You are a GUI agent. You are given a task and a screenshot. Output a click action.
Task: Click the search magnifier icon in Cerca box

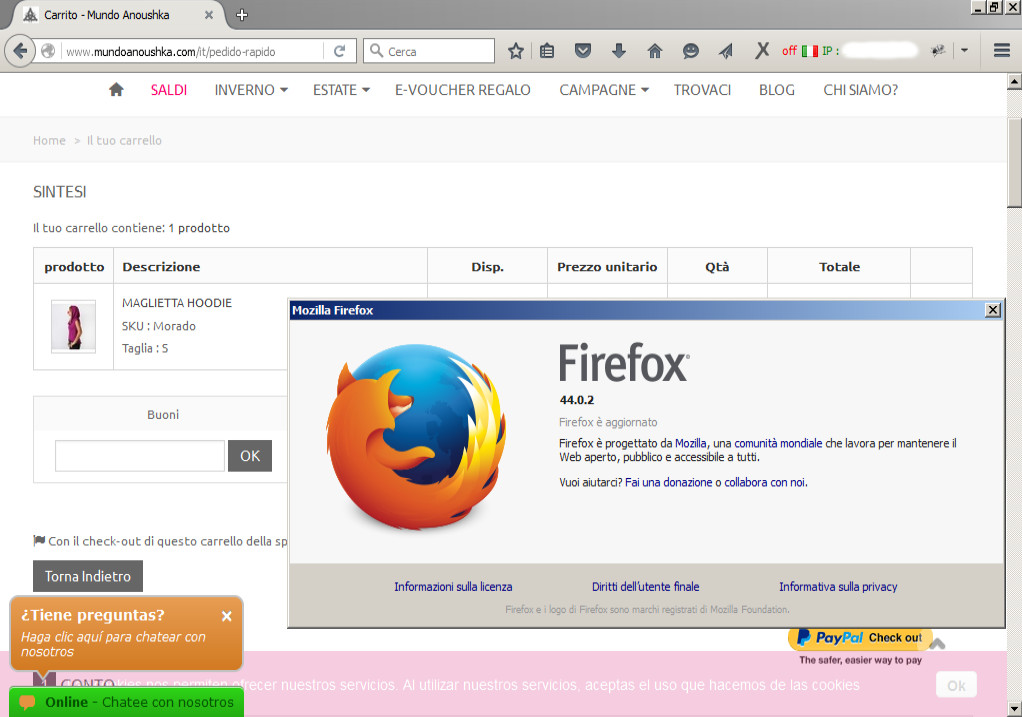pyautogui.click(x=376, y=50)
